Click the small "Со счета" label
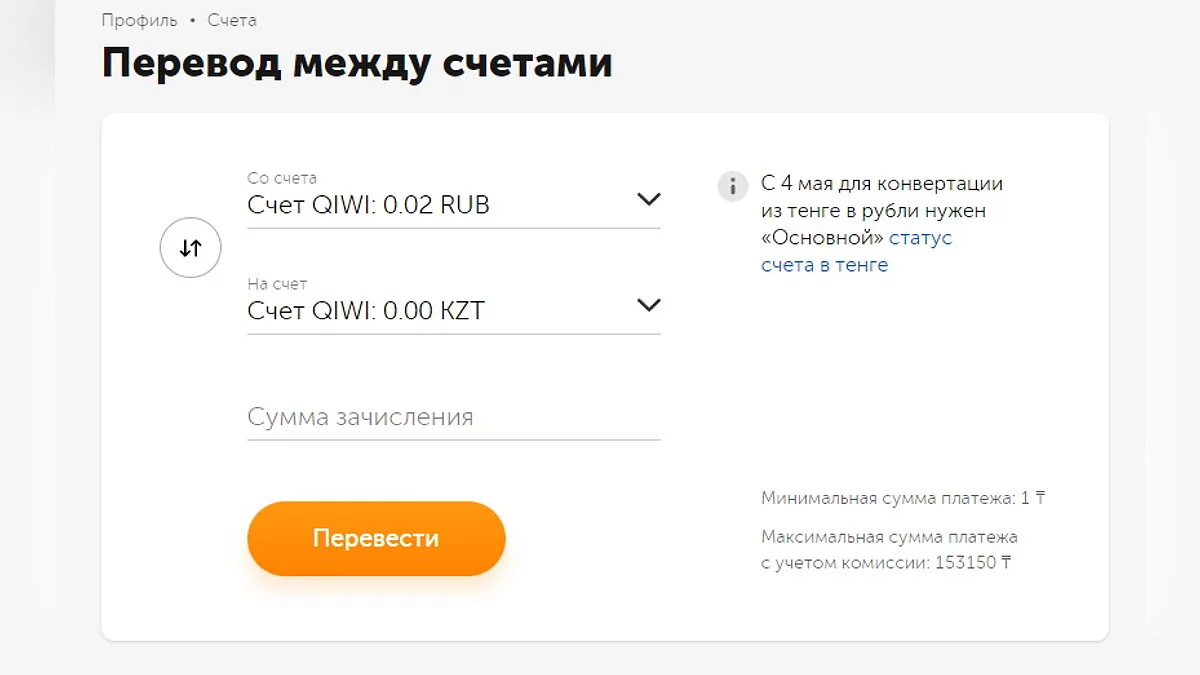The height and width of the screenshot is (675, 1200). point(282,178)
